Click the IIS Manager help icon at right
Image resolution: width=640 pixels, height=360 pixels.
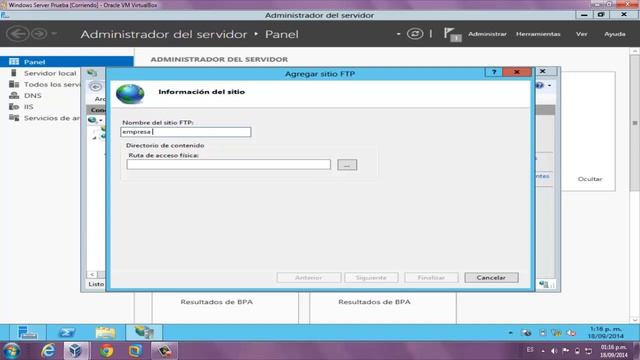click(x=540, y=85)
